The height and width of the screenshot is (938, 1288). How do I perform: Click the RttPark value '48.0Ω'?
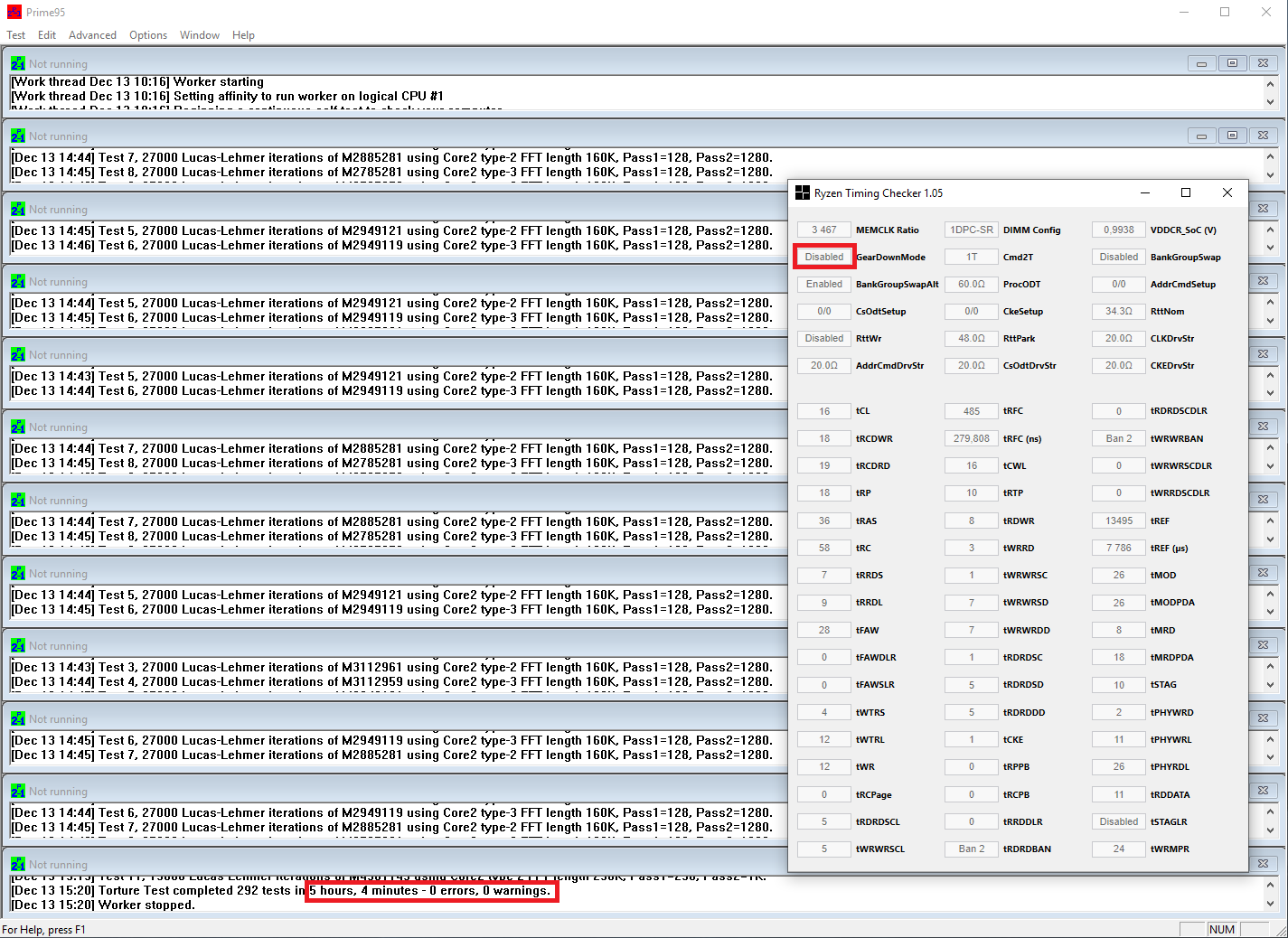pyautogui.click(x=972, y=338)
